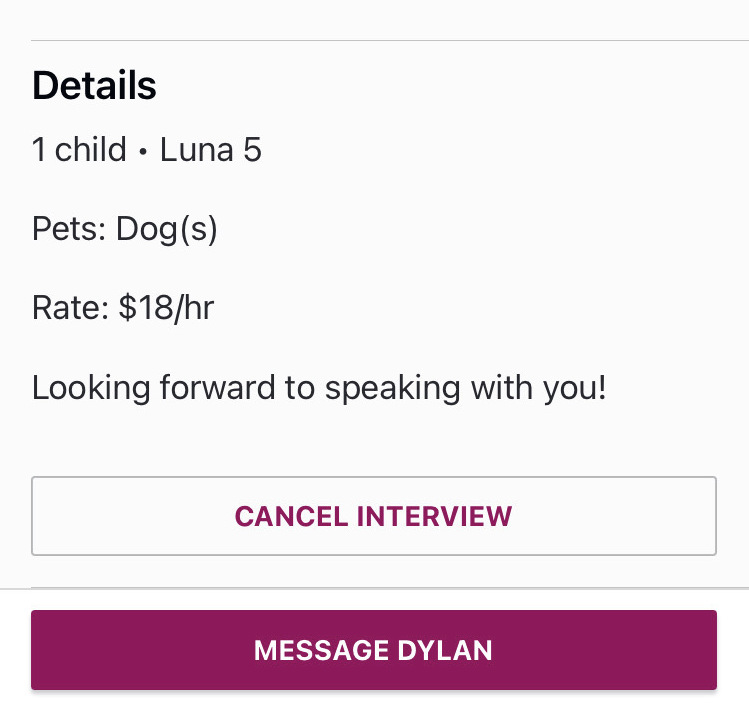The width and height of the screenshot is (749, 722).
Task: Click the word INTERVIEW on the outlined button
Action: pos(434,516)
